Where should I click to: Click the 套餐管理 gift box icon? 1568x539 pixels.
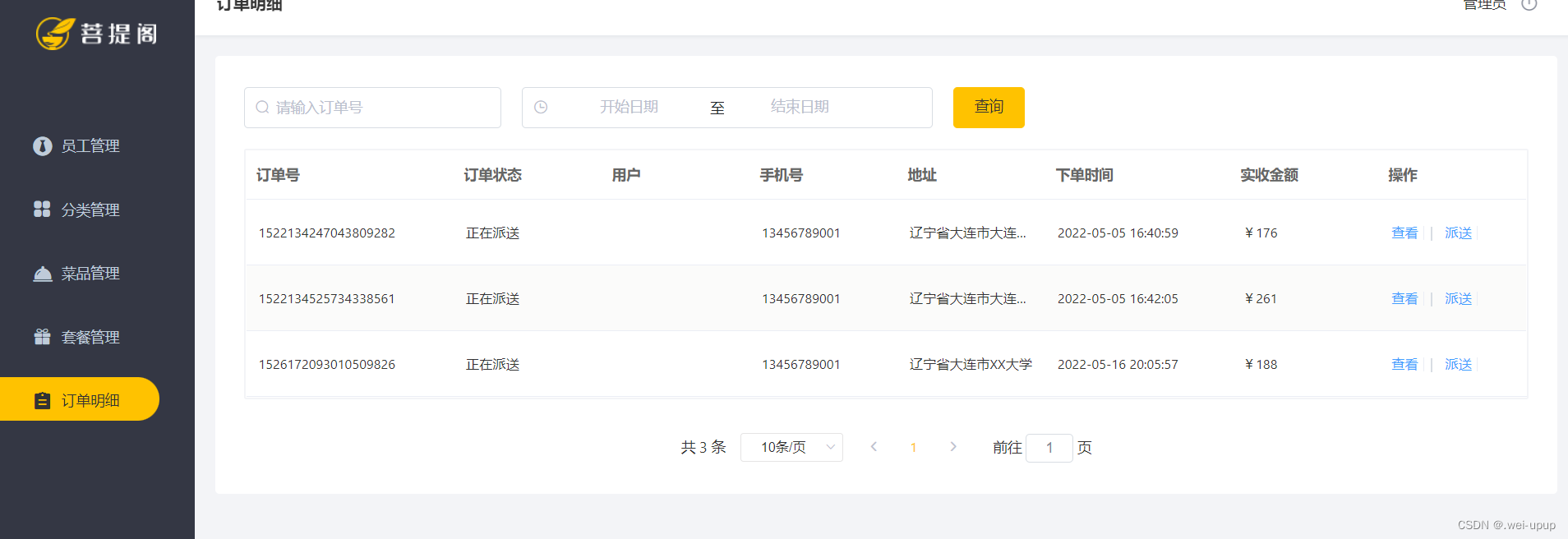click(43, 337)
